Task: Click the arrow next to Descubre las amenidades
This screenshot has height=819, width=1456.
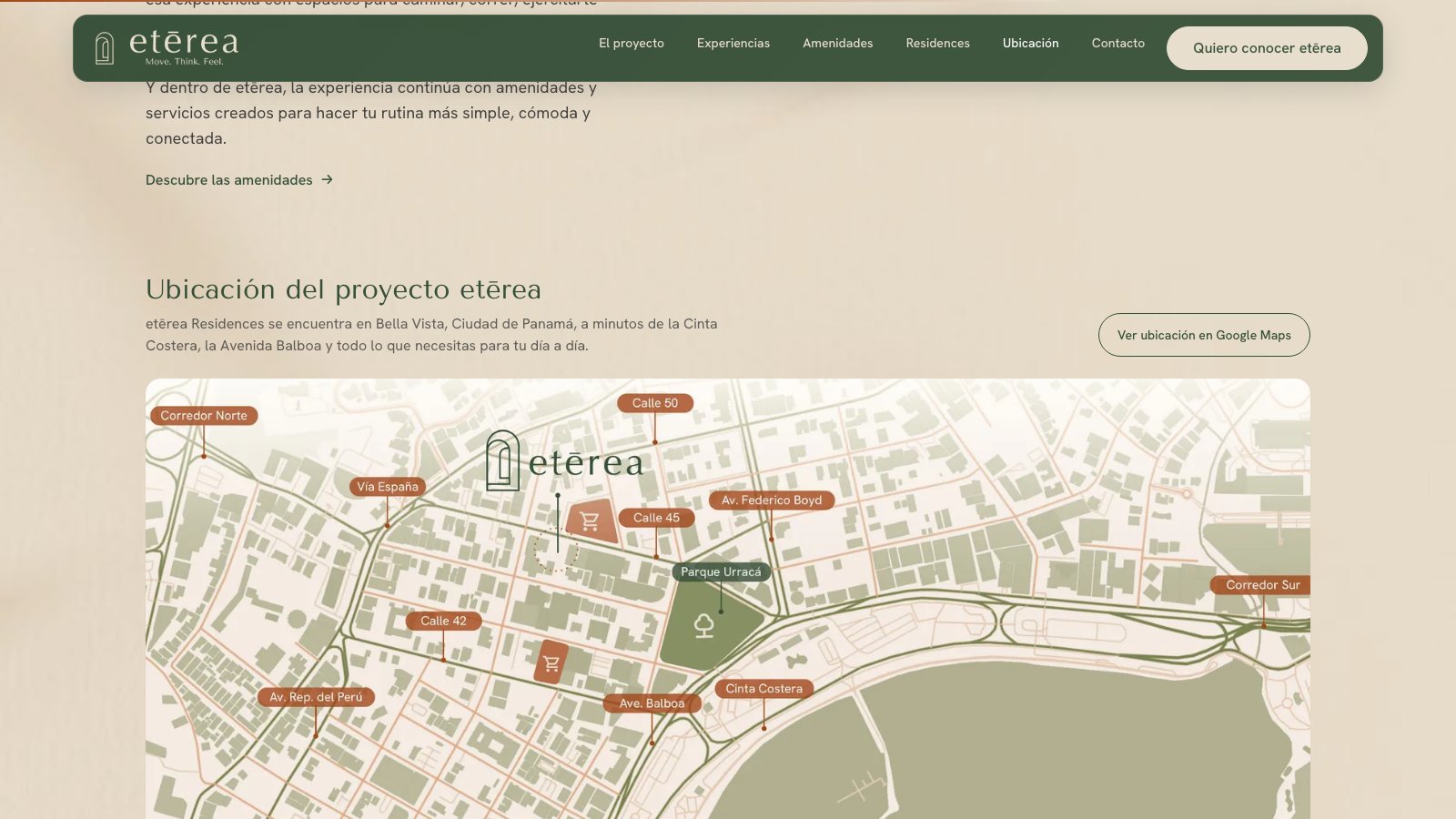Action: 327,180
